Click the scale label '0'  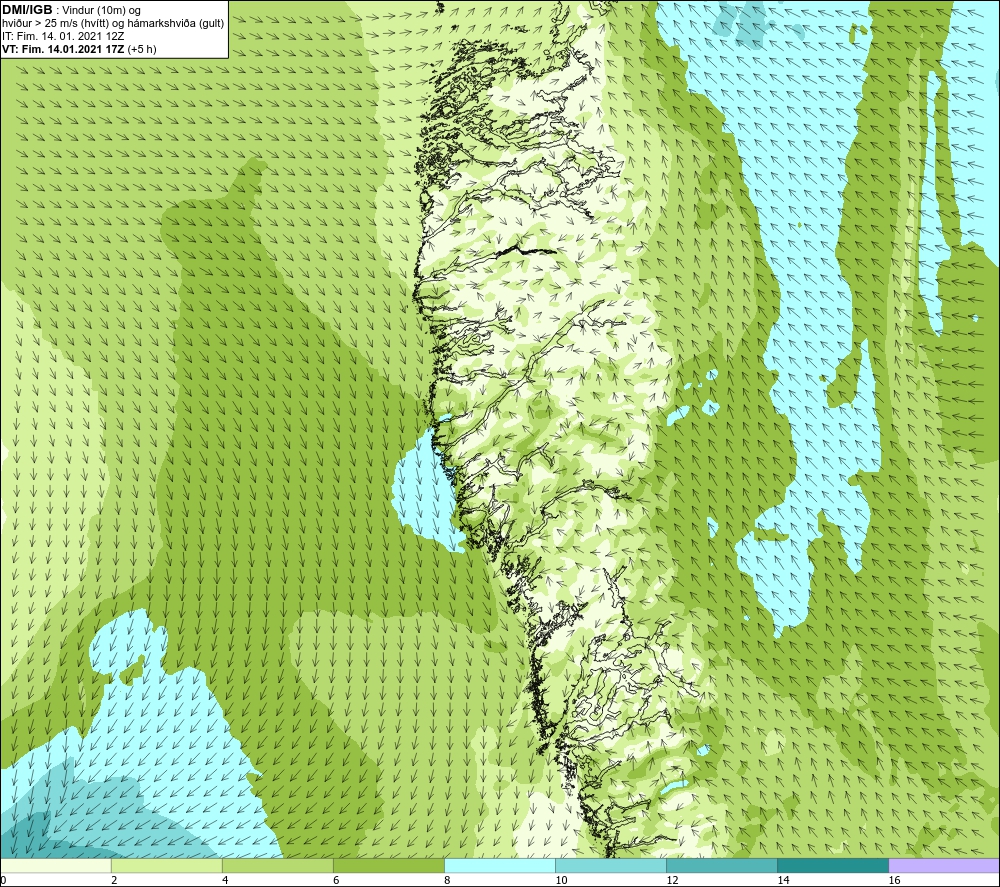4,880
